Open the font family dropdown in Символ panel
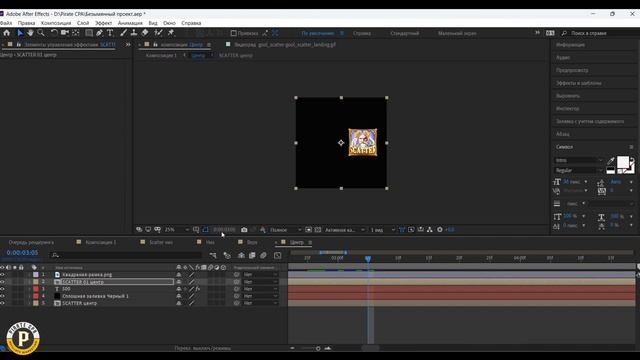 (578, 160)
